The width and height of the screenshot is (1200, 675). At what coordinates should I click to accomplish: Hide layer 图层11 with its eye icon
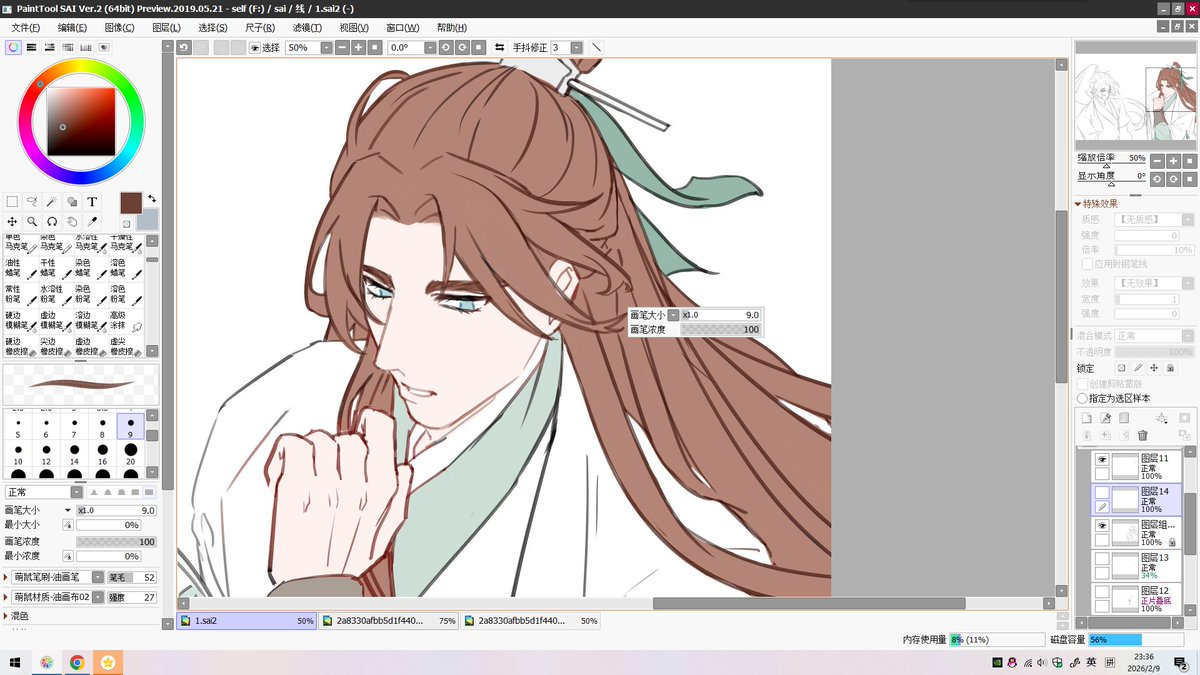[x=1103, y=459]
